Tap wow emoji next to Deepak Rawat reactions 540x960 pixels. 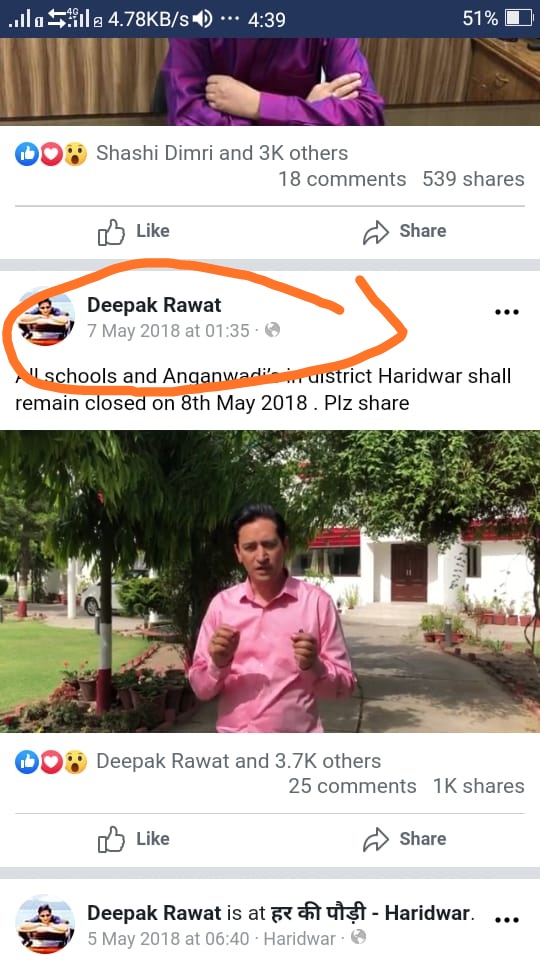[75, 762]
